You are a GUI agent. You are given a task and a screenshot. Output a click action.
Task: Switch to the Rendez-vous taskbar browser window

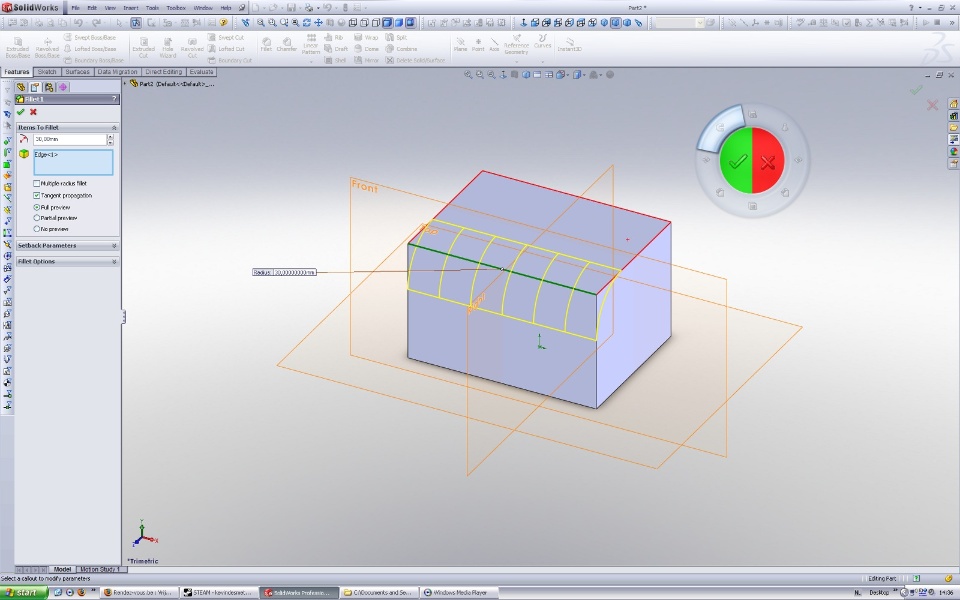(x=139, y=593)
